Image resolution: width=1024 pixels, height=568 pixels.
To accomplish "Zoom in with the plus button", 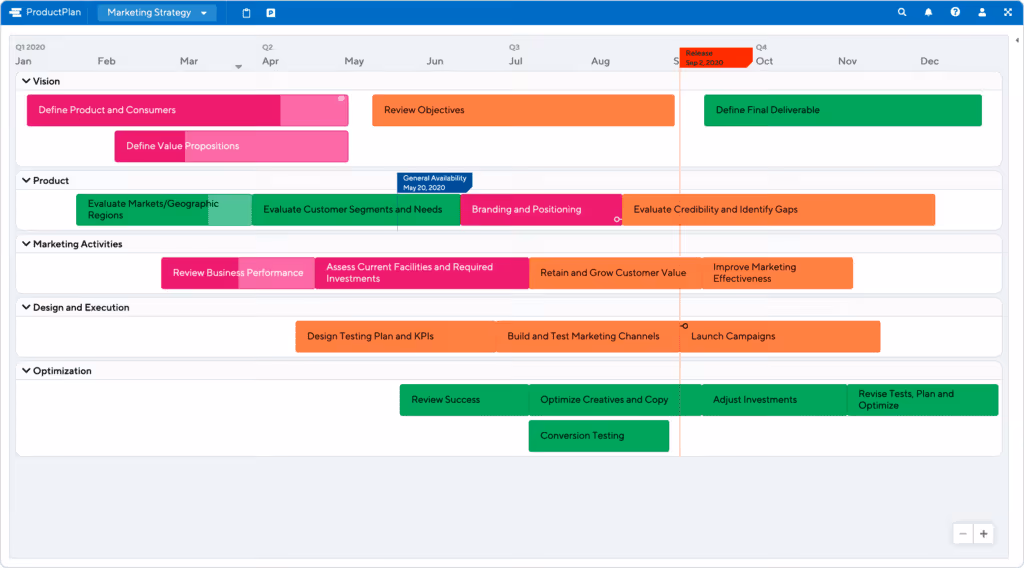I will [984, 534].
